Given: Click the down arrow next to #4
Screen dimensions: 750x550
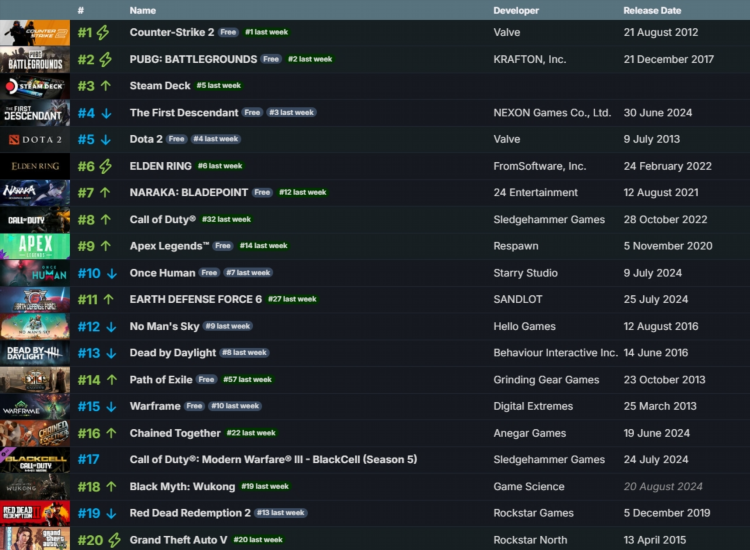Looking at the screenshot, I should point(106,113).
